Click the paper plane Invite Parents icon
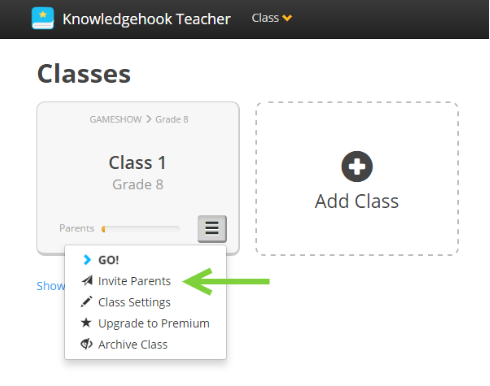This screenshot has width=490, height=386. 87,281
